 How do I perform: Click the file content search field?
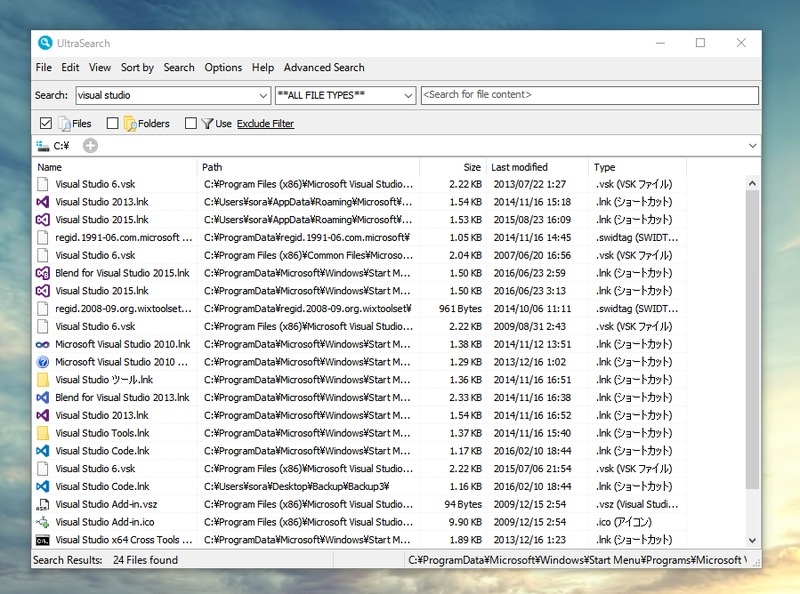point(589,95)
